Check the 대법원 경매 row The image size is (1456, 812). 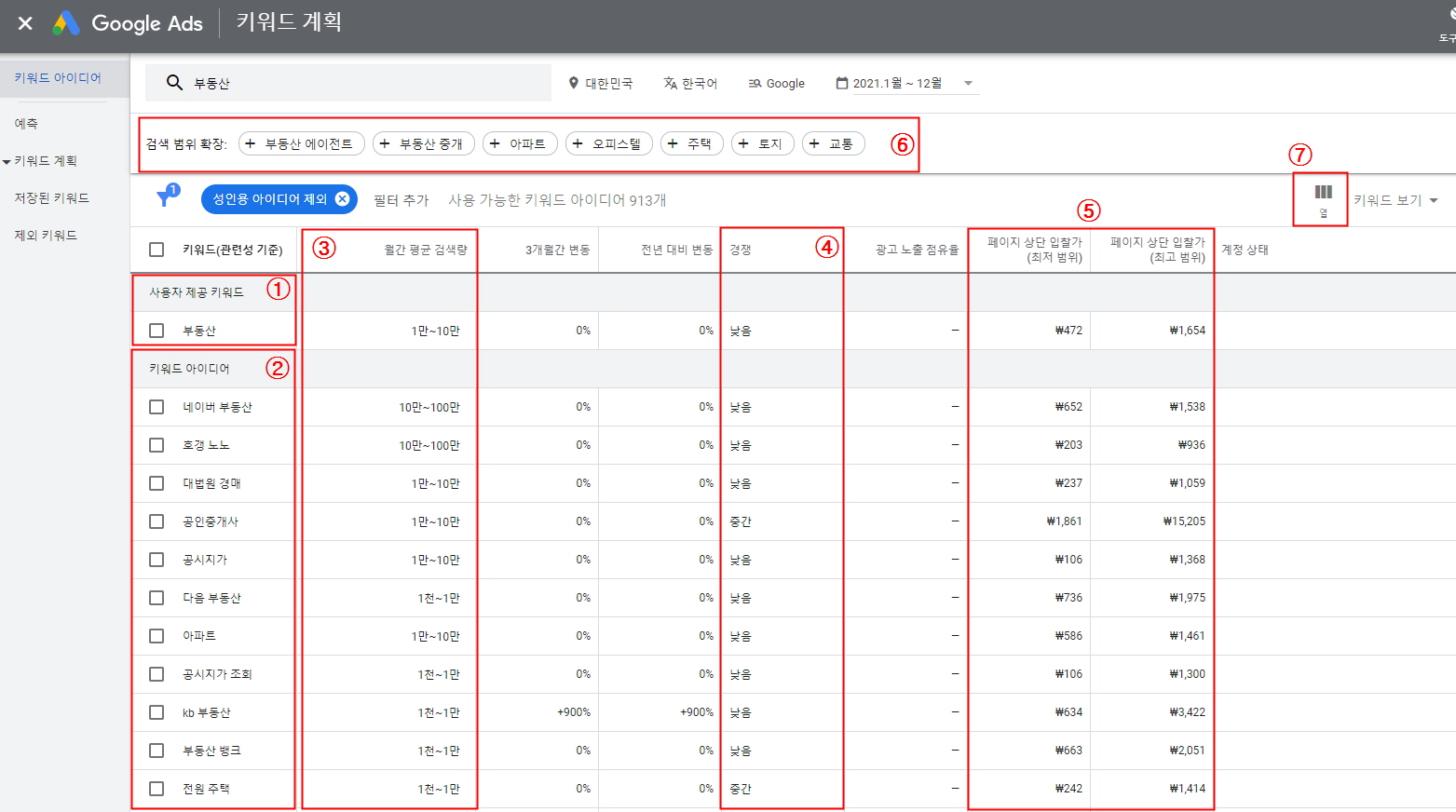(x=156, y=483)
